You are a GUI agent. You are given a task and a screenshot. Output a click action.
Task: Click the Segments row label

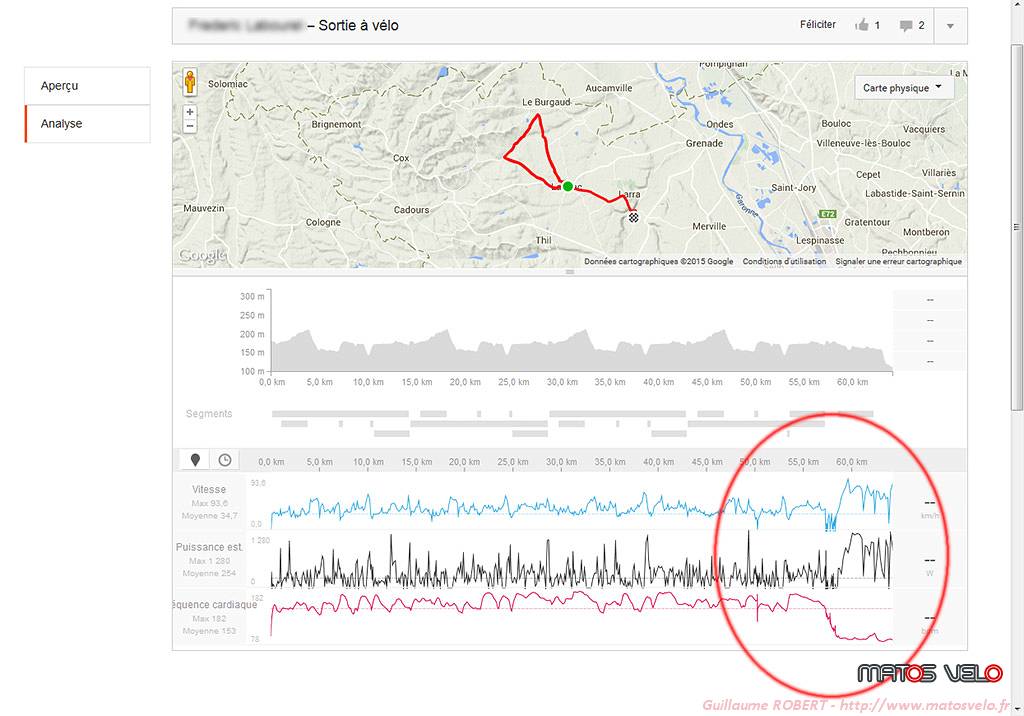coord(209,414)
